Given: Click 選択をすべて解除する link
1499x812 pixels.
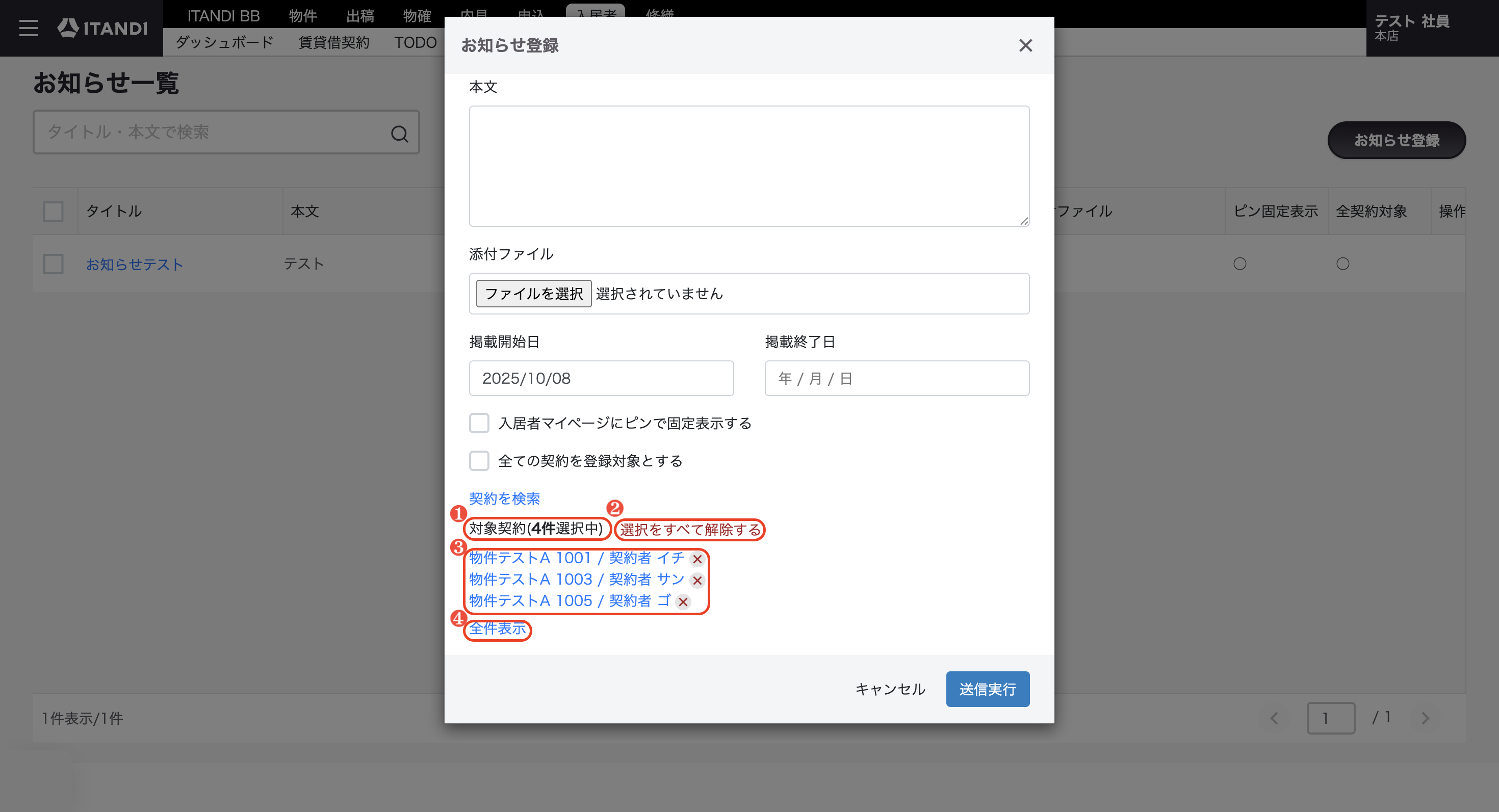Looking at the screenshot, I should tap(690, 530).
